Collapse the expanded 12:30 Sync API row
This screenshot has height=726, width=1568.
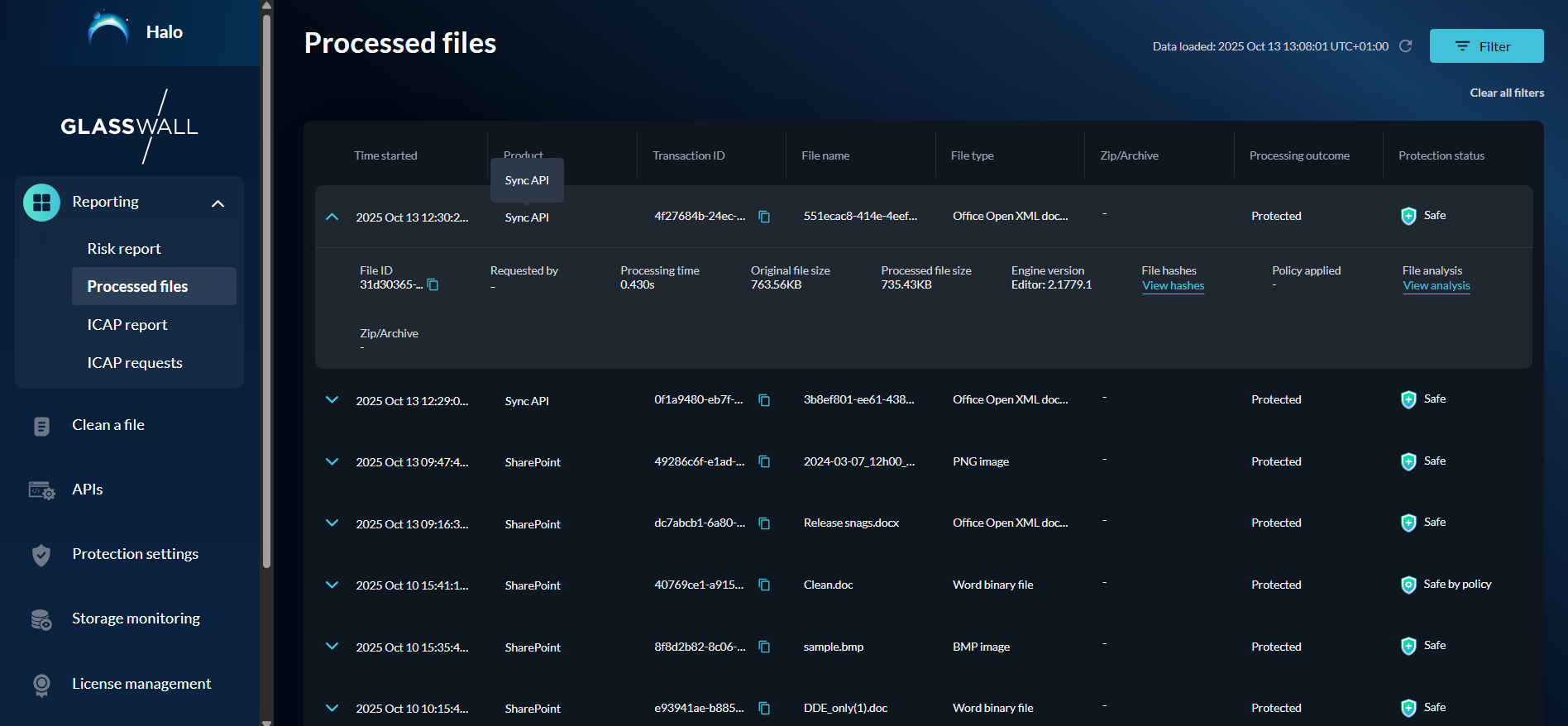pos(332,217)
